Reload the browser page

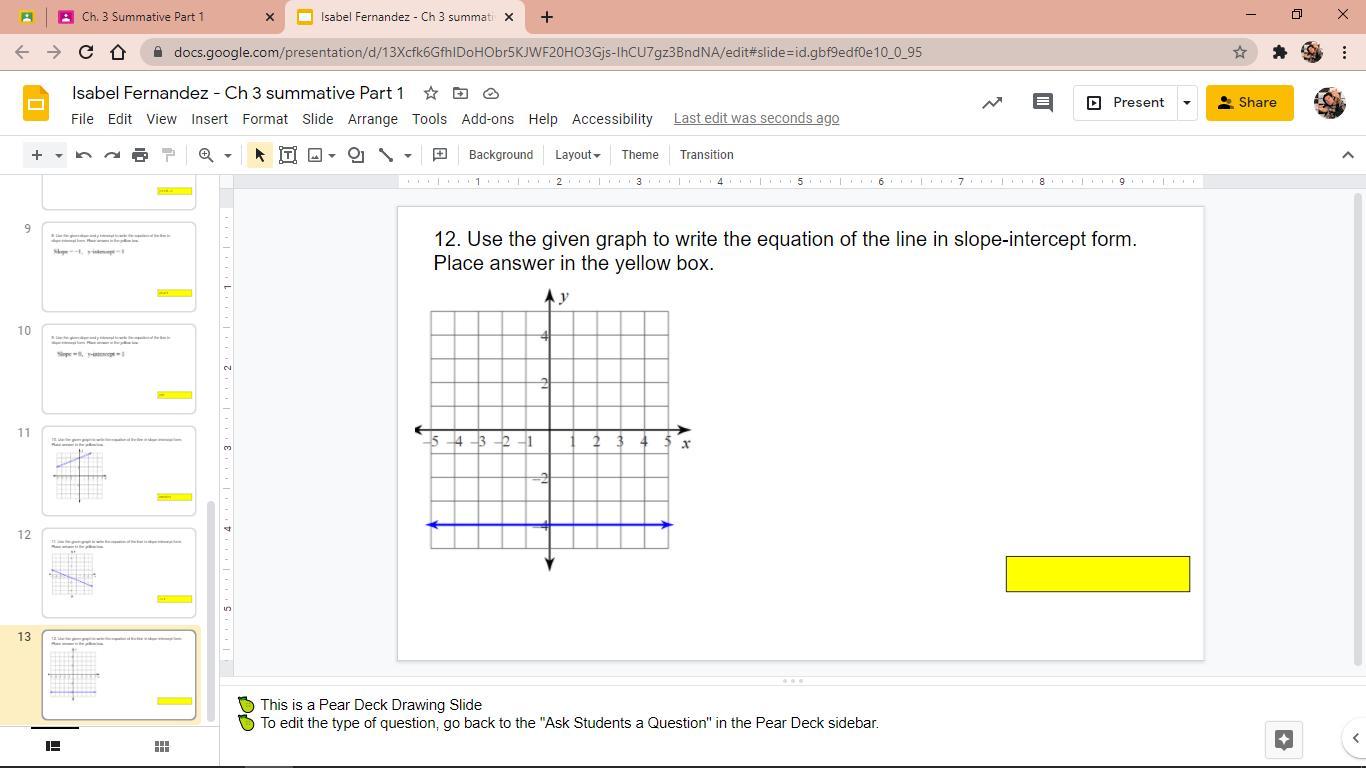tap(86, 52)
